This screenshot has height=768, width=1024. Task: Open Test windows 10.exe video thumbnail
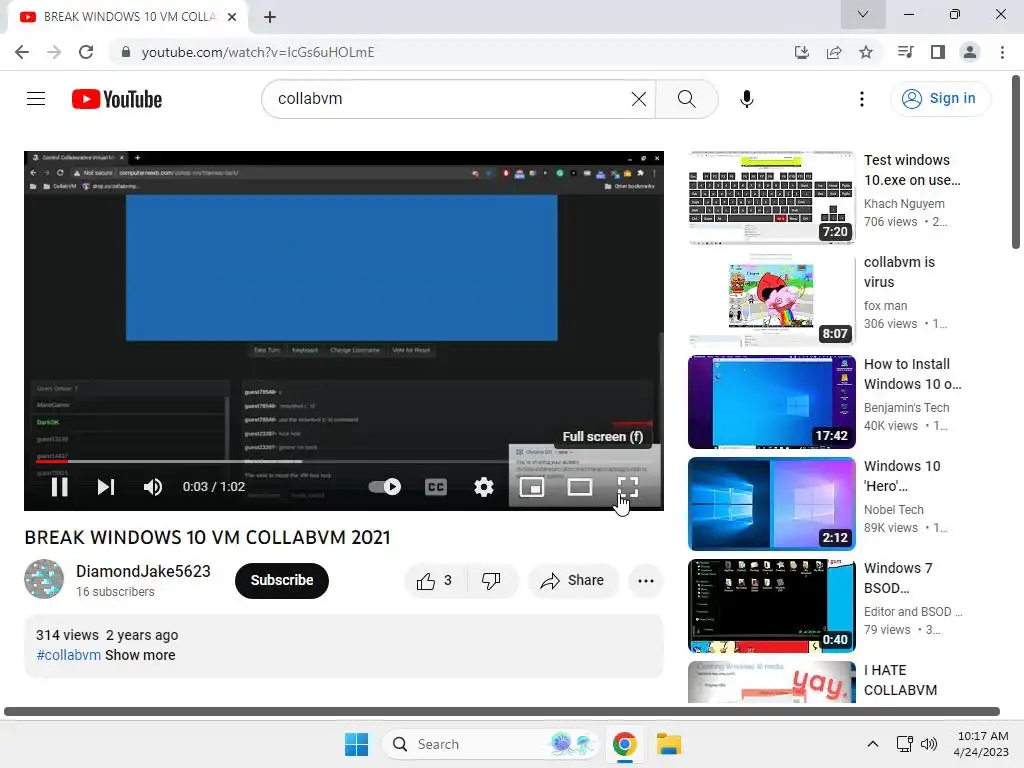pos(772,198)
